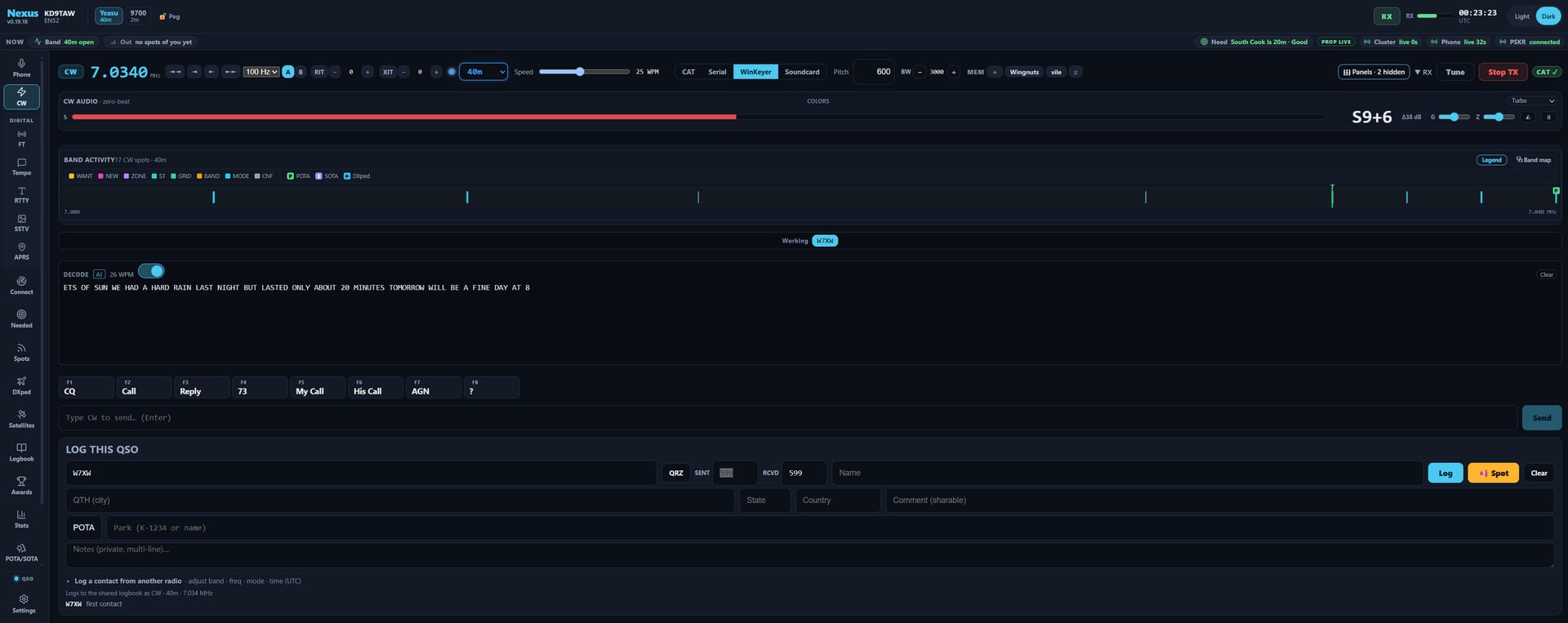Screen dimensions: 1568x623
Task: Open the FT digital mode
Action: [x=21, y=138]
